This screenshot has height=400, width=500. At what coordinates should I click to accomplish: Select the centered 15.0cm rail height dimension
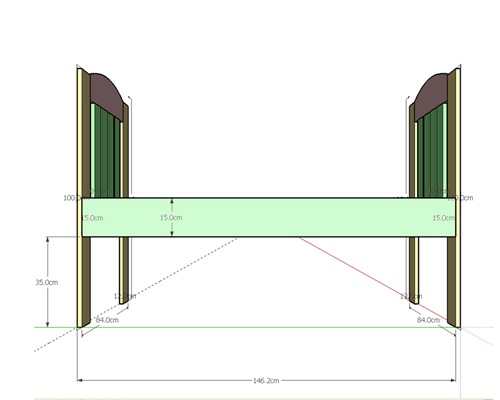[171, 217]
